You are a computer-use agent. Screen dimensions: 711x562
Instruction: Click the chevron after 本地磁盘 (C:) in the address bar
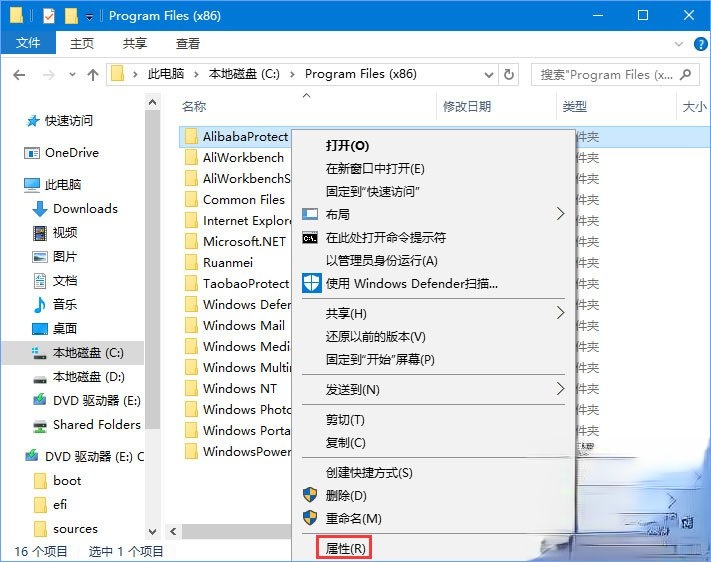click(292, 74)
